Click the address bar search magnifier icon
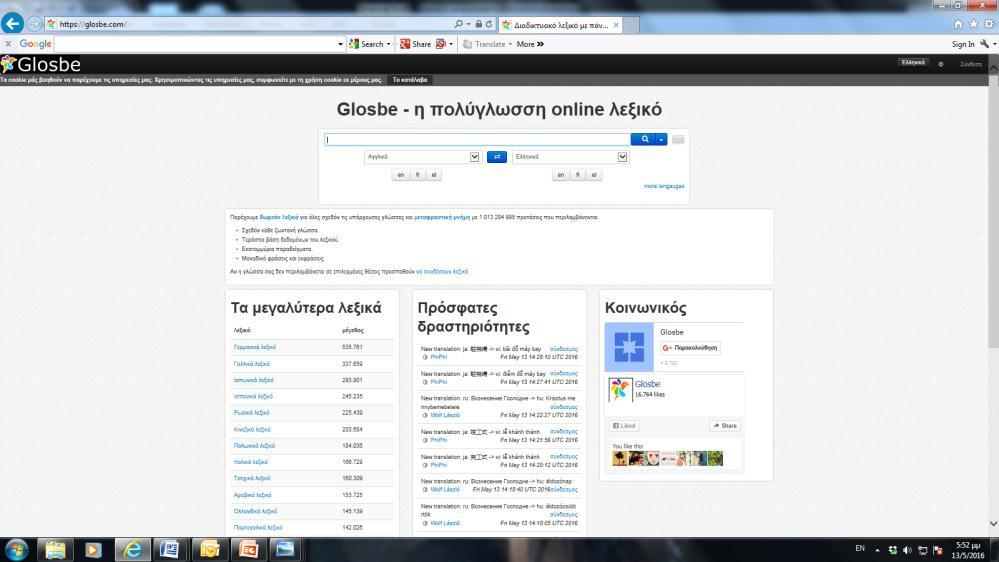Viewport: 999px width, 562px height. pyautogui.click(x=458, y=24)
